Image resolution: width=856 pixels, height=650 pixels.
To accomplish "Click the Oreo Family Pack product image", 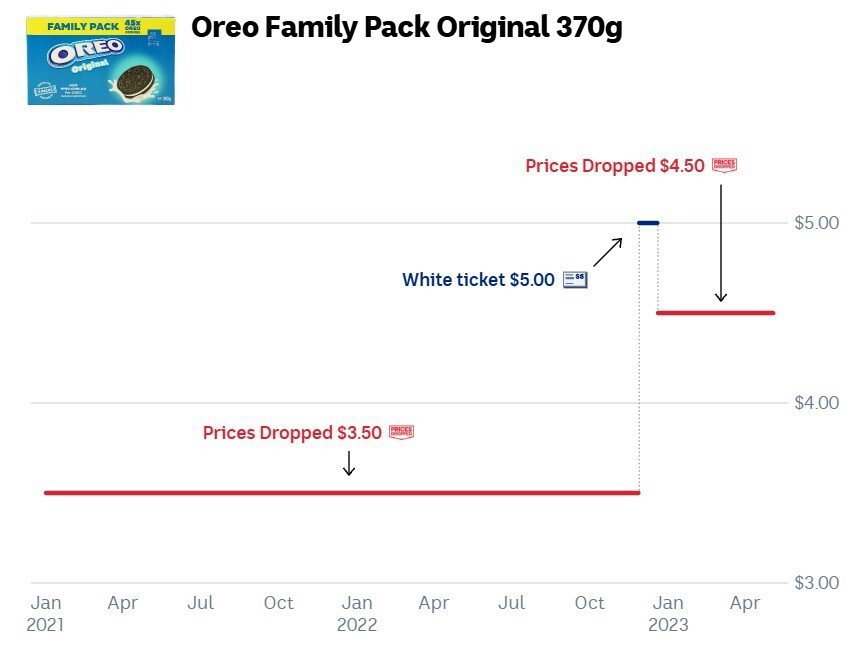I will [x=101, y=60].
